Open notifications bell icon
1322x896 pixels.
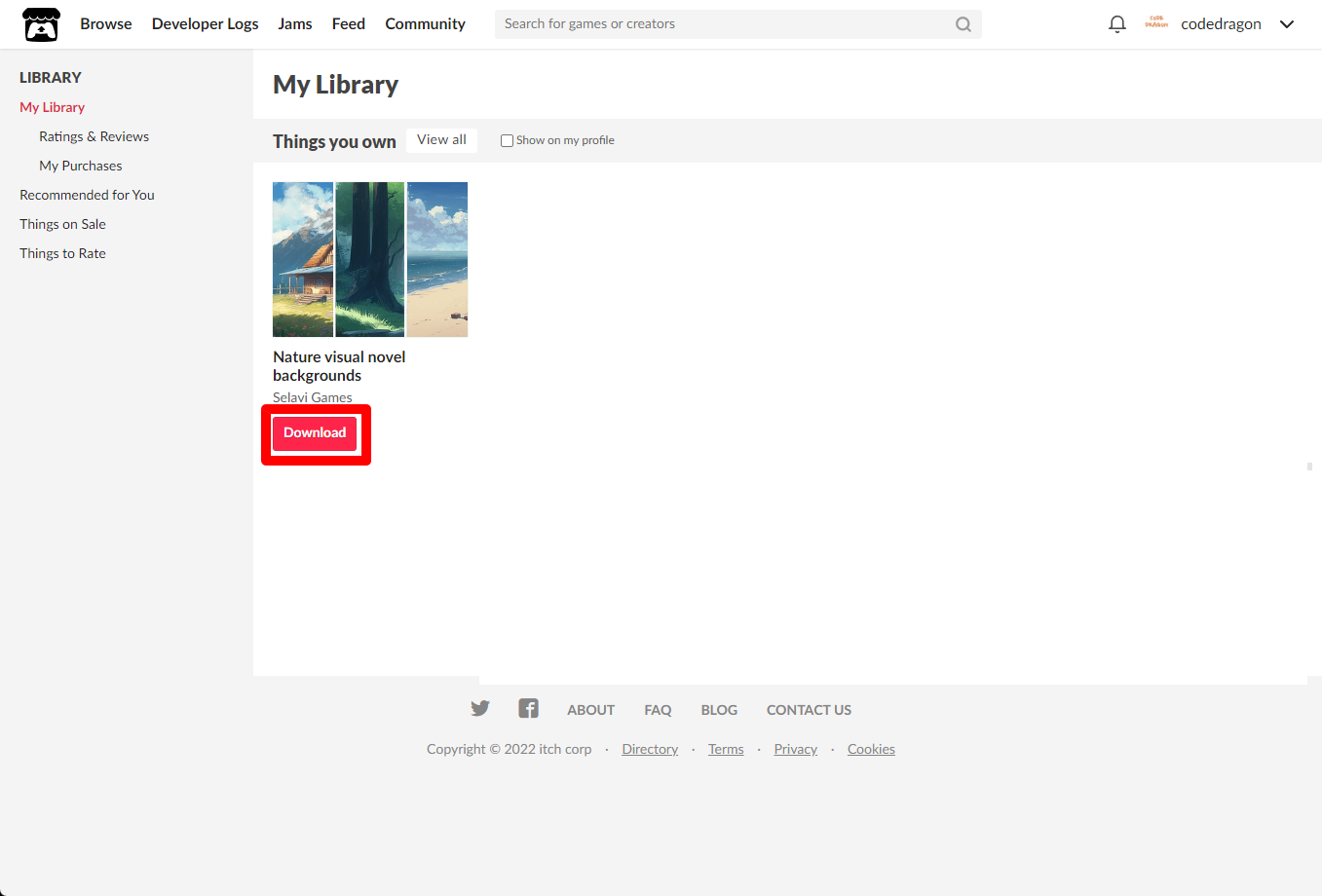click(x=1117, y=24)
